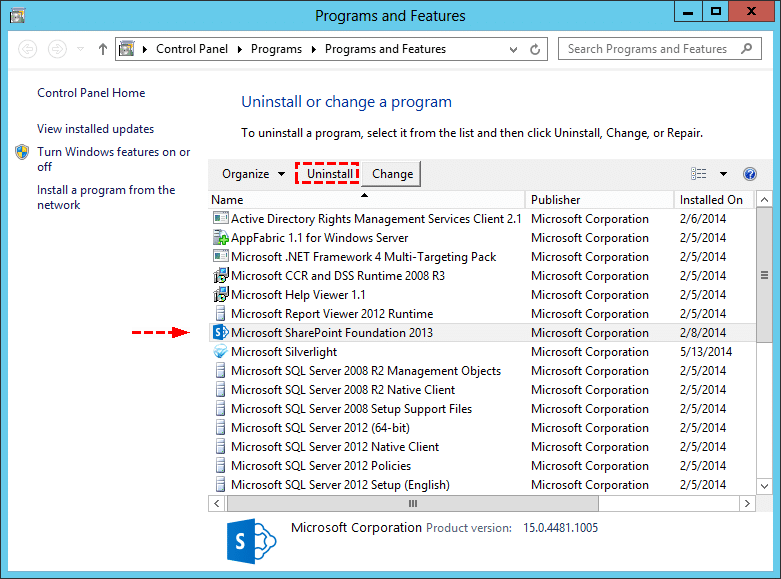
Task: Click the 5/13/2014 install date cell
Action: click(706, 352)
